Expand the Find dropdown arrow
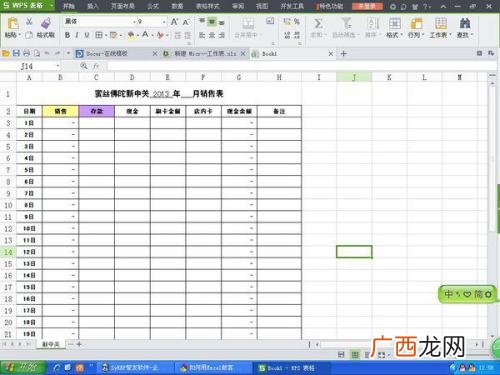Screen dimensions: 500x375 pos(472,35)
